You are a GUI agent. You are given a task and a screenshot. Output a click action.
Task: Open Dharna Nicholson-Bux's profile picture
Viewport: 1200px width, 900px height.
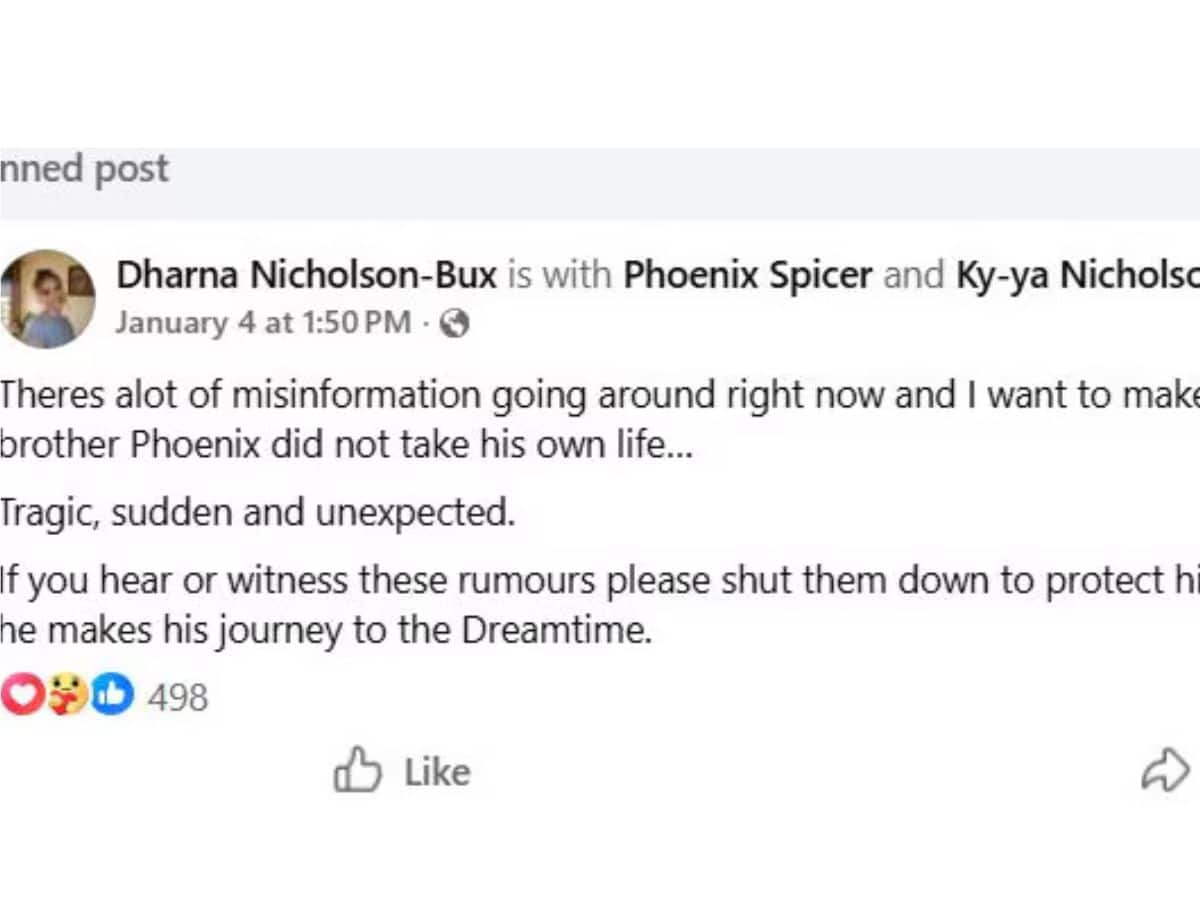point(48,298)
